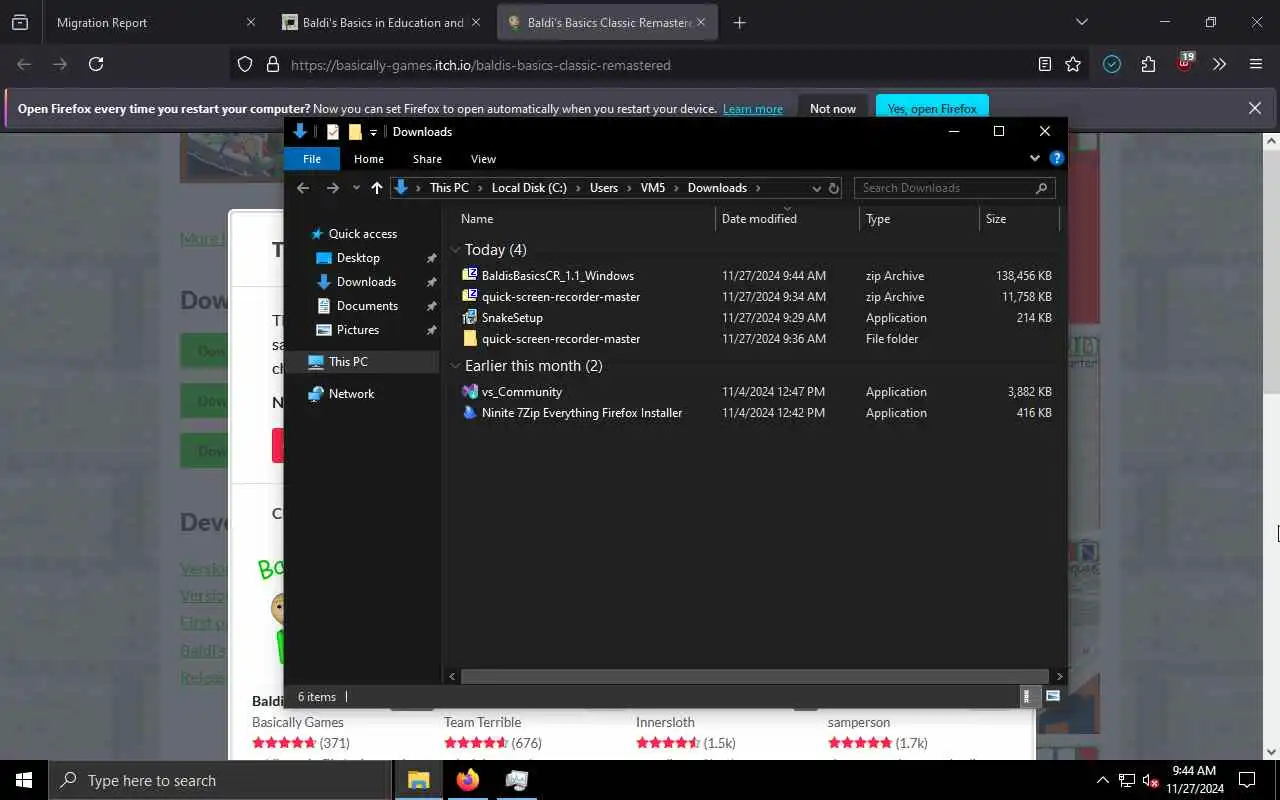Expand the Users breadcrumb chevron
Viewport: 1280px width, 800px height.
(x=629, y=188)
